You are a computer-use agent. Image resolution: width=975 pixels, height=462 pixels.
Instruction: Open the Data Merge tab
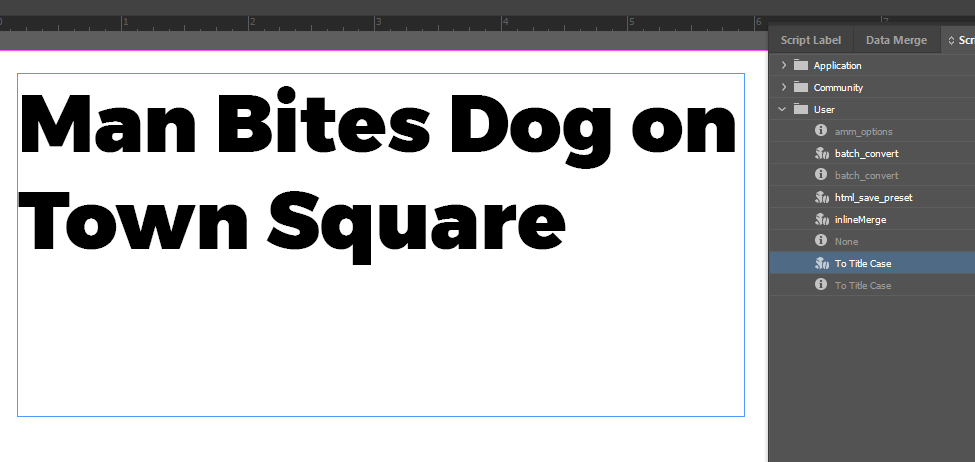[x=896, y=41]
